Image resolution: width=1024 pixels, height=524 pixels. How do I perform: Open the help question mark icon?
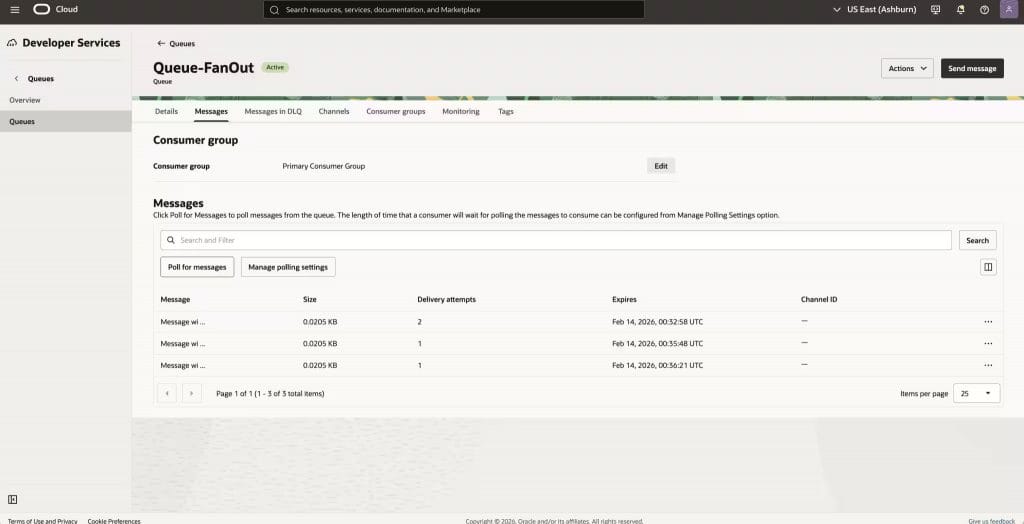click(x=984, y=10)
